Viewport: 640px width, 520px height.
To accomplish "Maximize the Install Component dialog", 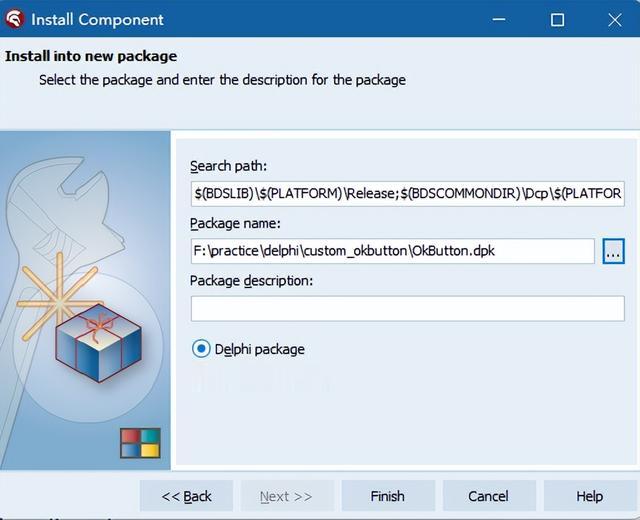I will tap(557, 19).
